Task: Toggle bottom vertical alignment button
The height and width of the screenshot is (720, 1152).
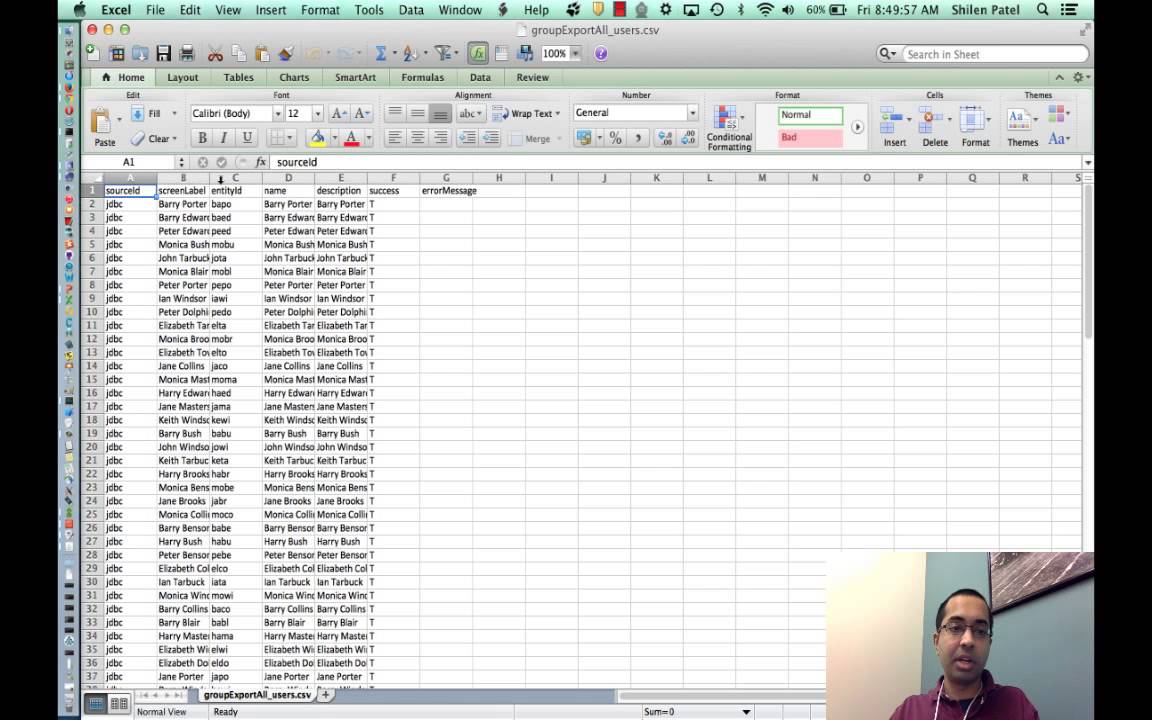Action: pyautogui.click(x=440, y=113)
